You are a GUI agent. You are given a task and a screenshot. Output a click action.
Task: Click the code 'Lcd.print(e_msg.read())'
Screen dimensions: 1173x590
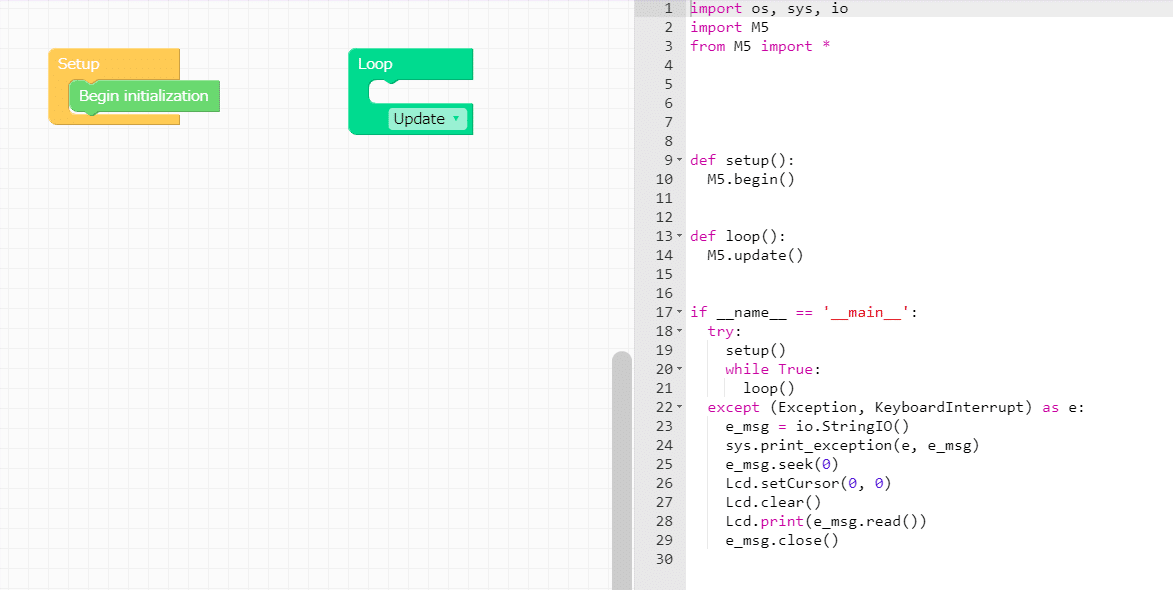coord(826,521)
